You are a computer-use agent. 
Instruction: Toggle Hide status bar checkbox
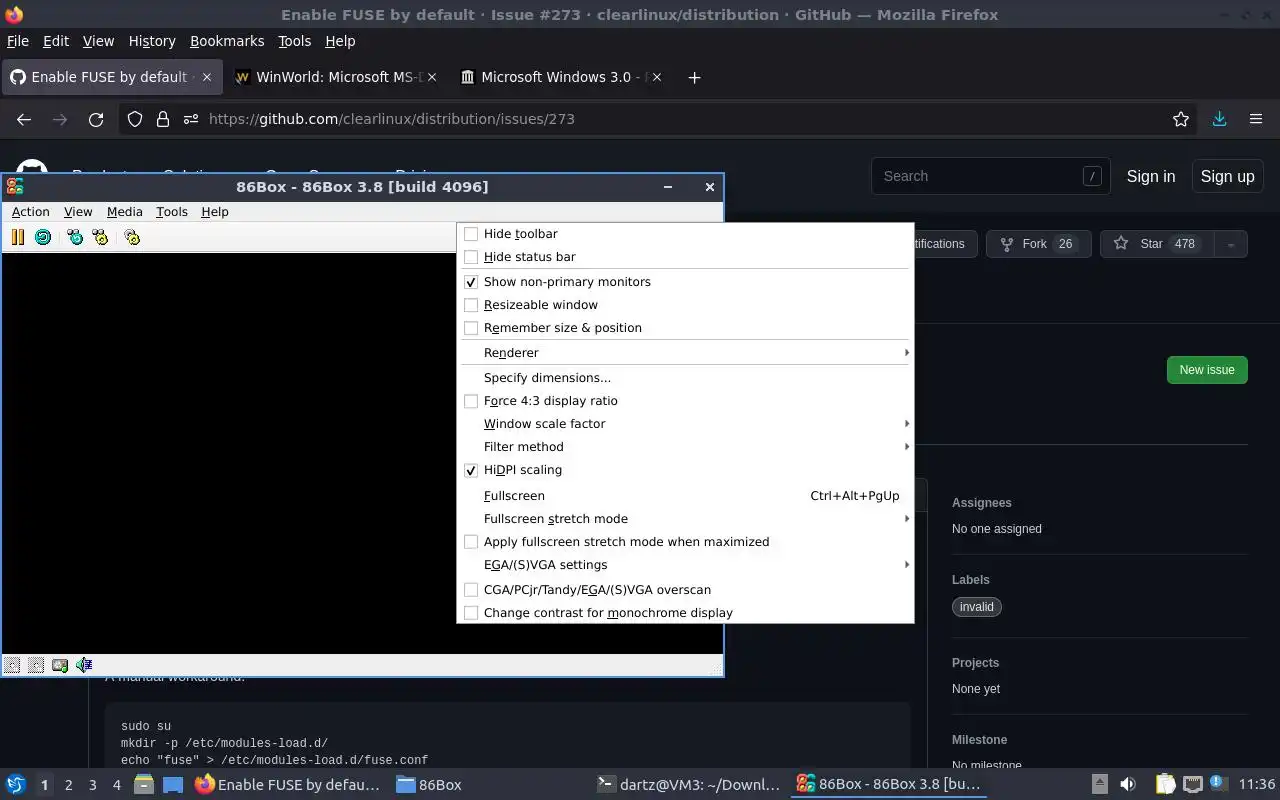[471, 257]
